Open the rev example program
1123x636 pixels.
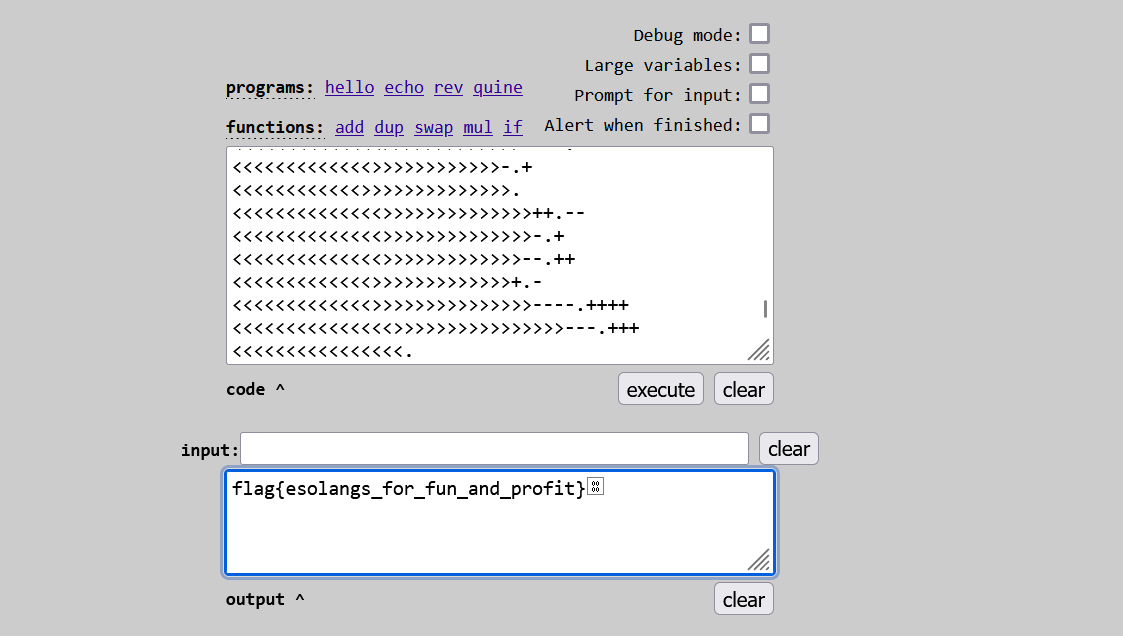[x=448, y=87]
